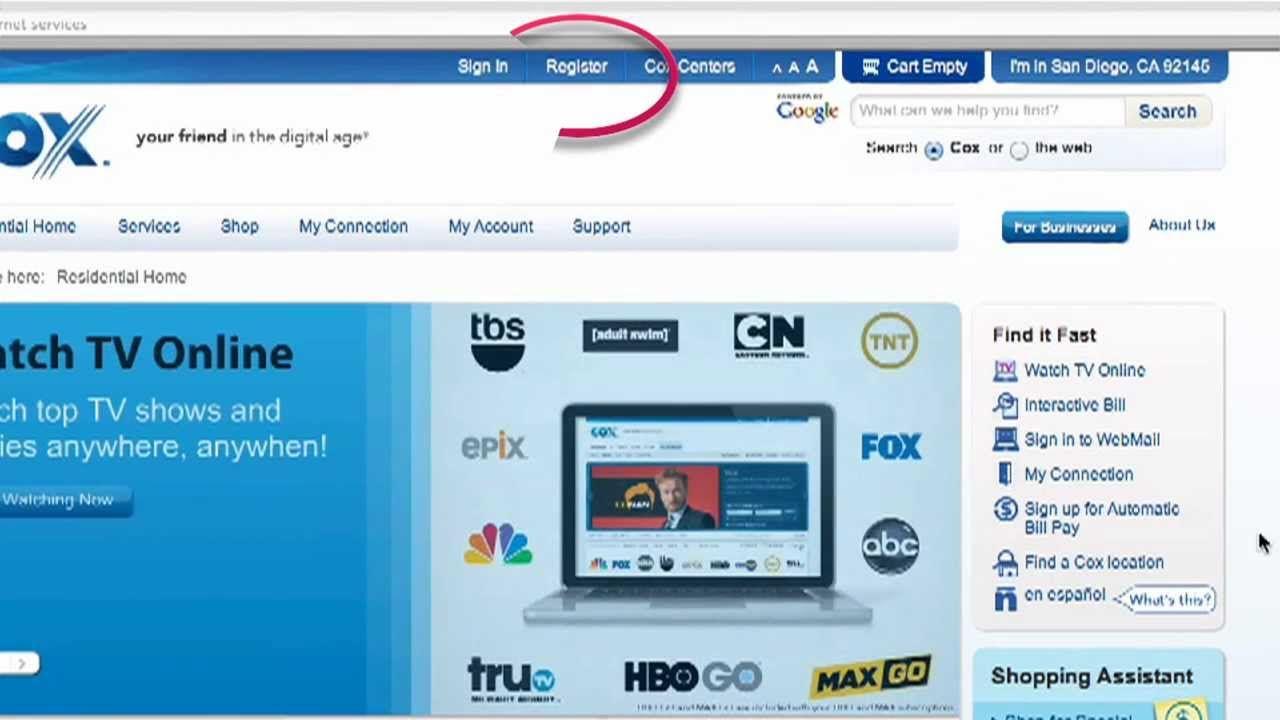The image size is (1280, 720).
Task: Open the Support menu
Action: pyautogui.click(x=601, y=227)
